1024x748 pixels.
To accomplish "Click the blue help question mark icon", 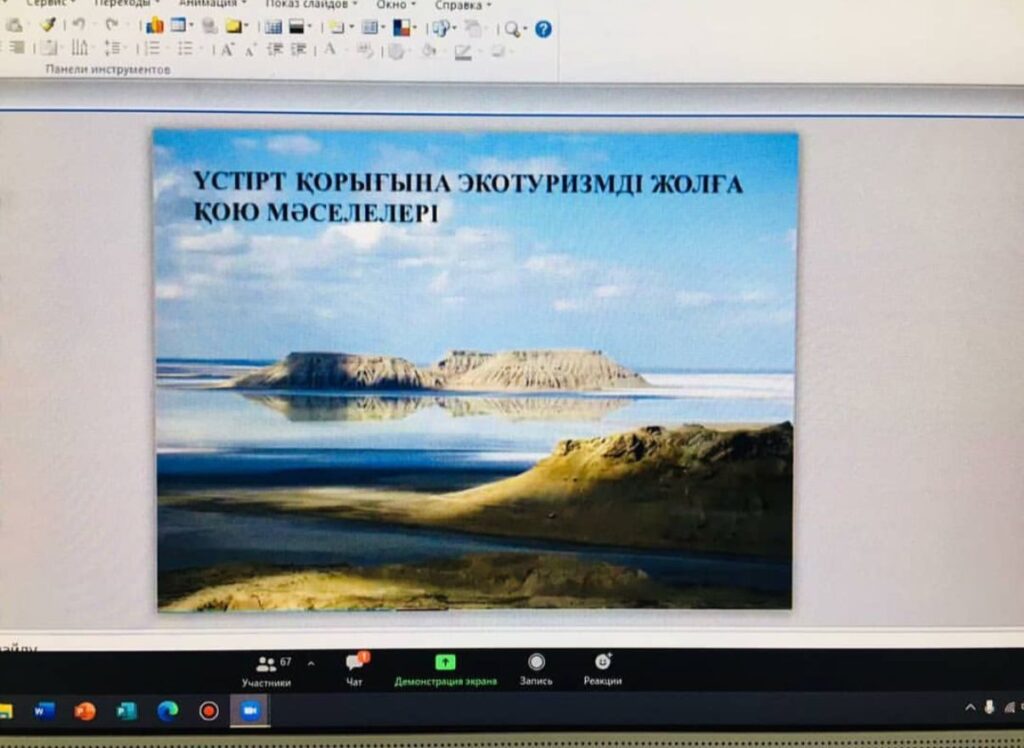I will click(x=543, y=29).
